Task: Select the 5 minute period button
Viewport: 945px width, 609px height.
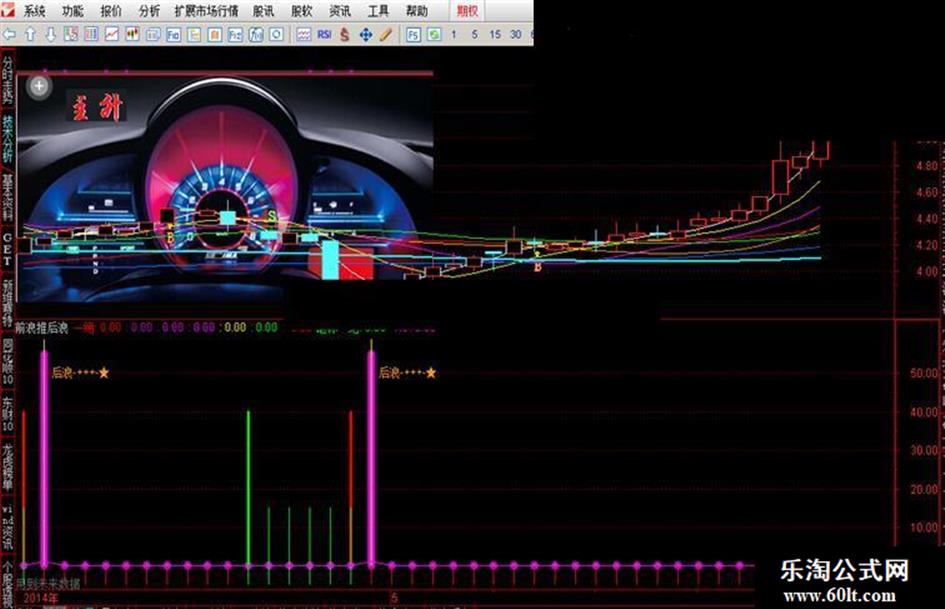Action: (x=474, y=34)
